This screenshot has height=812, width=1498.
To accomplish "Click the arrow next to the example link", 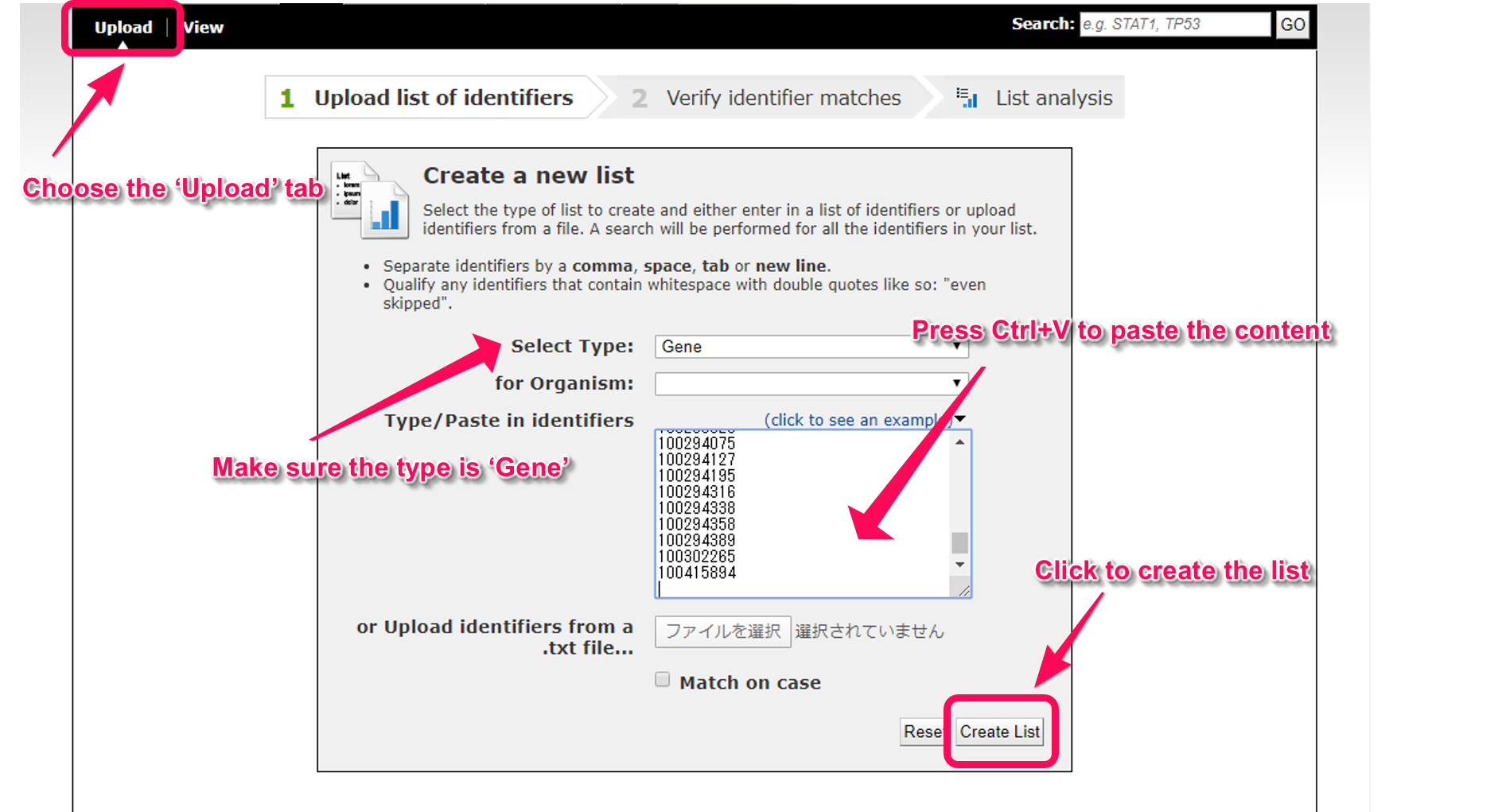I will (960, 418).
